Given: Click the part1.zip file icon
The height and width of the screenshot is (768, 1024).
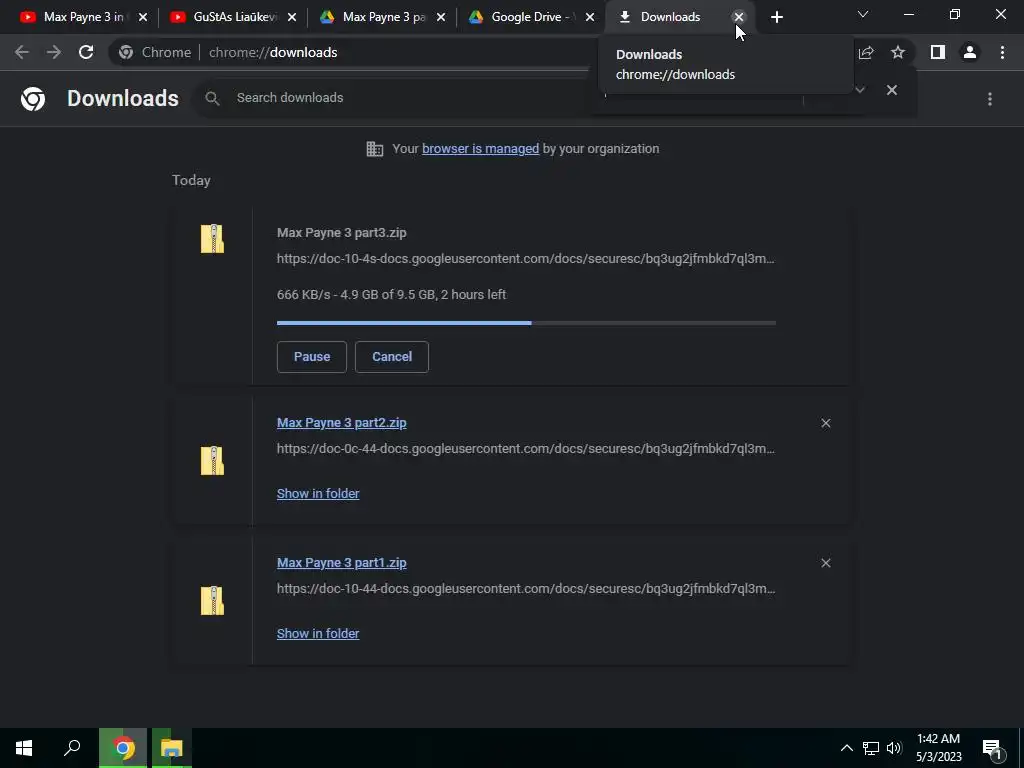Looking at the screenshot, I should (212, 600).
